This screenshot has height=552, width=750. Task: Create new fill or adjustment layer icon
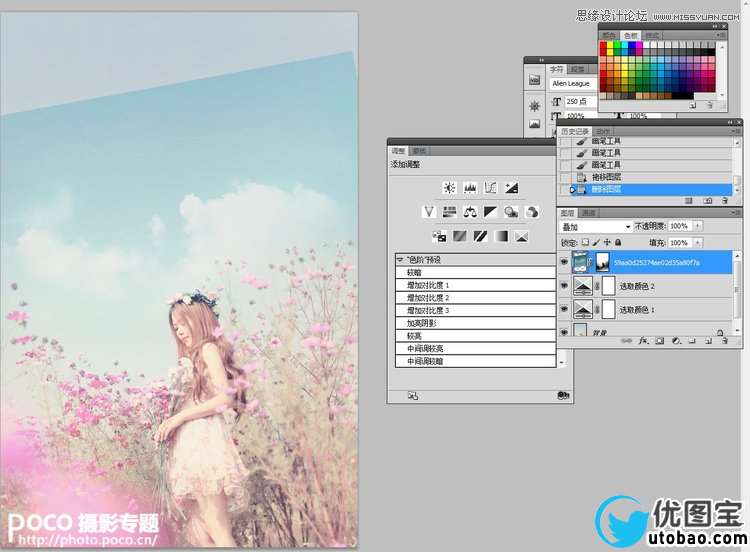(x=676, y=341)
